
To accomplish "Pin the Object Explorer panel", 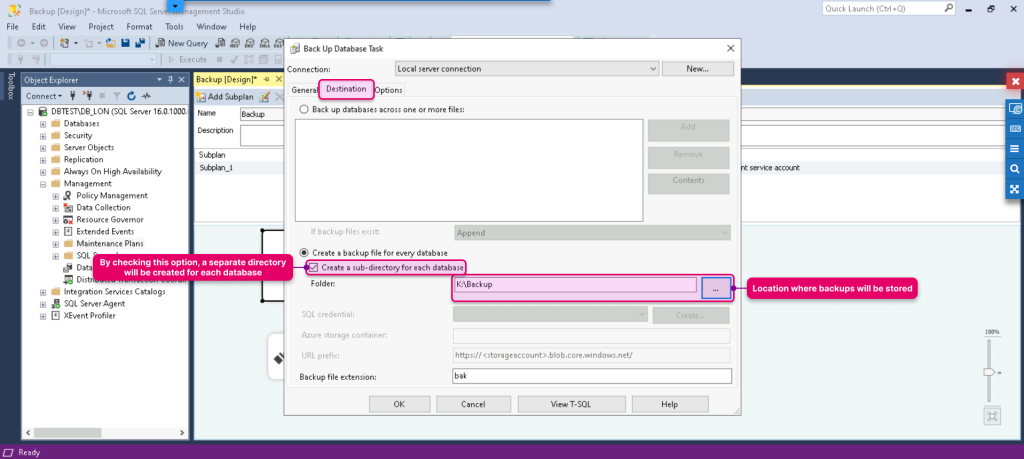I will pos(170,80).
